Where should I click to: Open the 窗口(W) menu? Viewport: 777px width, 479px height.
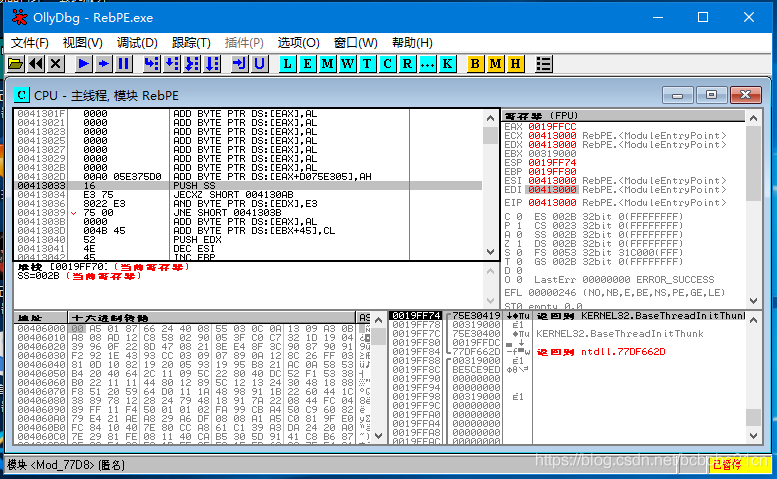pyautogui.click(x=355, y=43)
